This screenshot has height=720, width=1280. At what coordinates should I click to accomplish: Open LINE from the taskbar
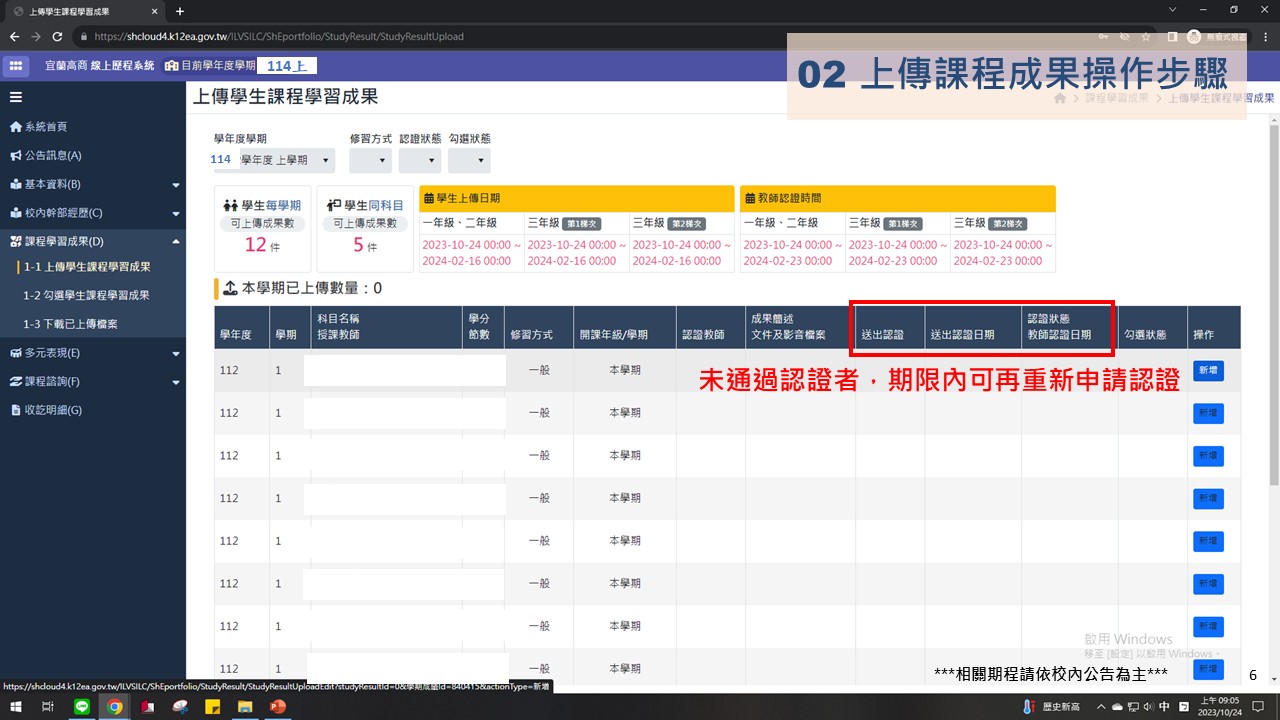[x=82, y=706]
